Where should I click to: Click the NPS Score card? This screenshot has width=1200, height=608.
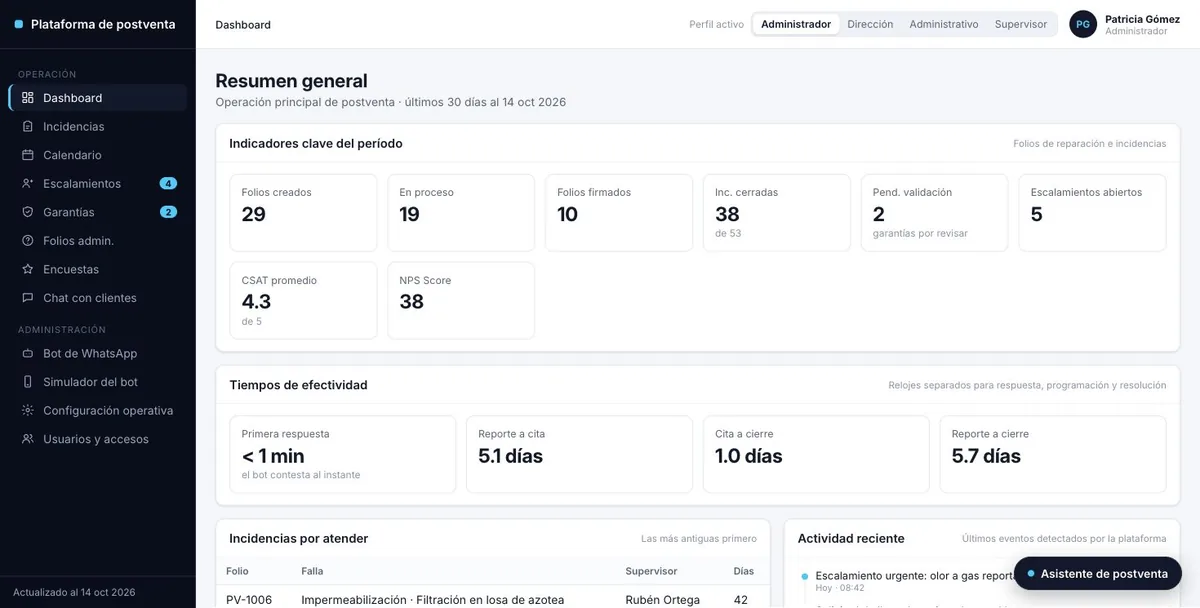pos(461,301)
